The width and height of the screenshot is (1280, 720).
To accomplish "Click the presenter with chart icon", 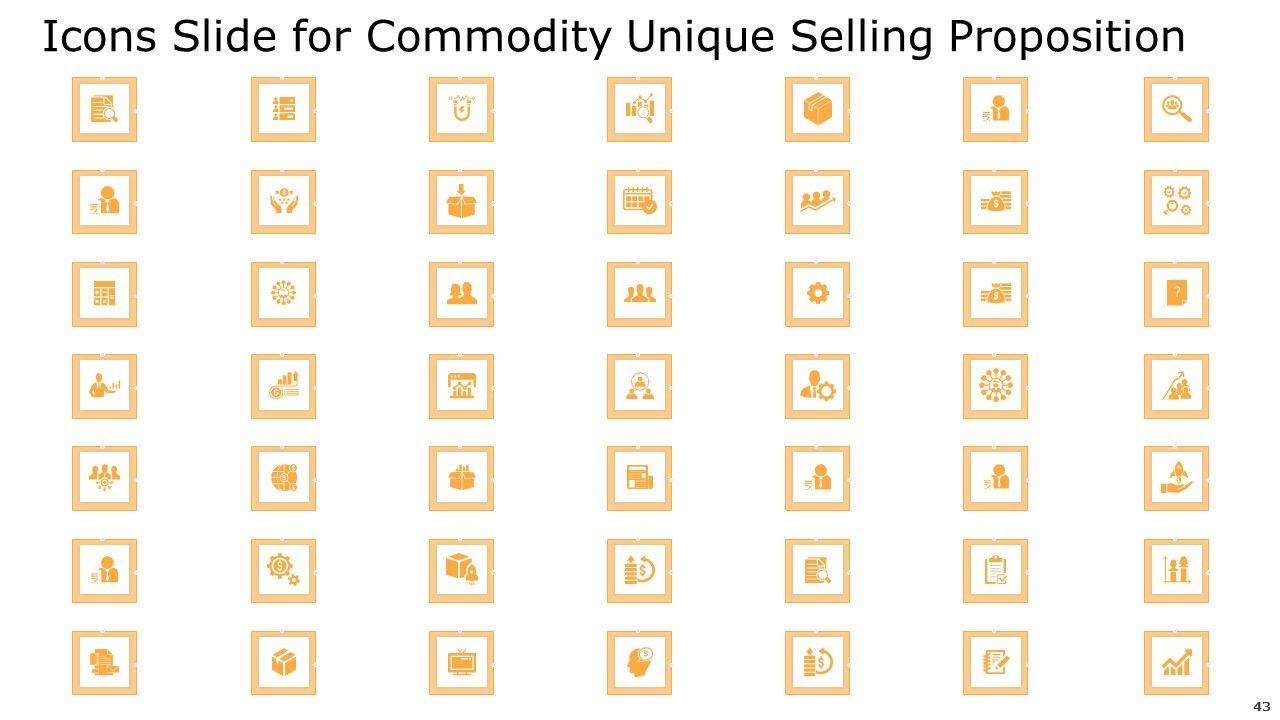I will click(x=104, y=386).
